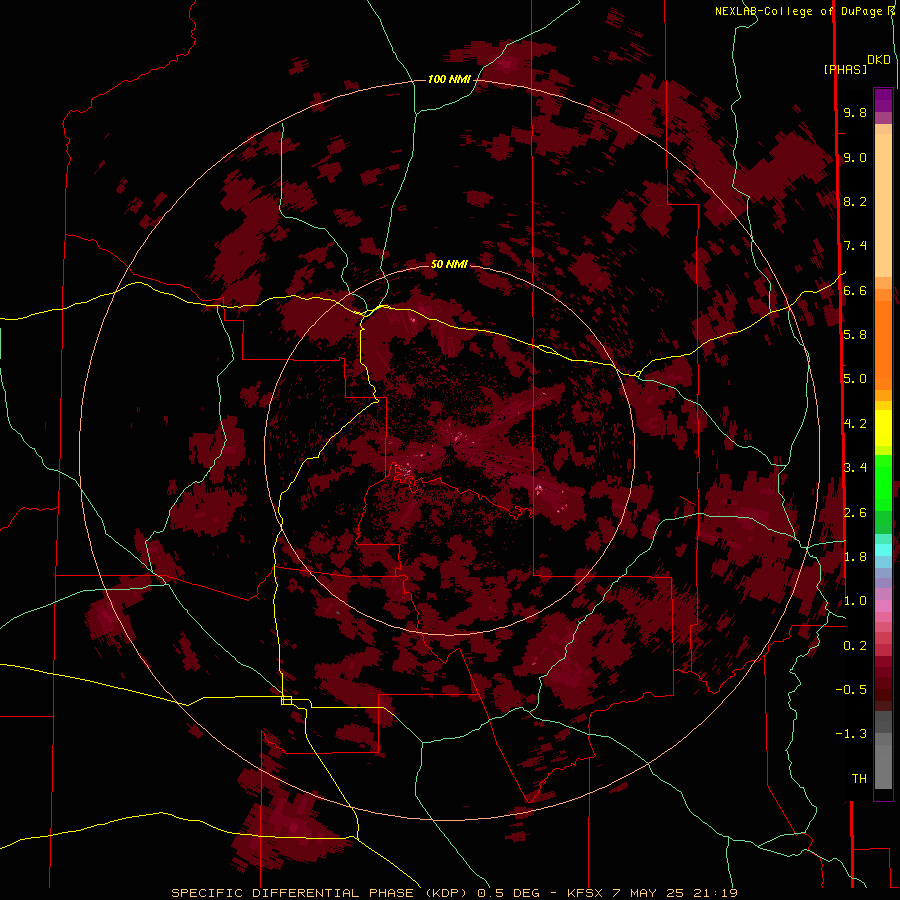The width and height of the screenshot is (900, 900).
Task: Pick the peach swatch on color bar
Action: coord(883,207)
